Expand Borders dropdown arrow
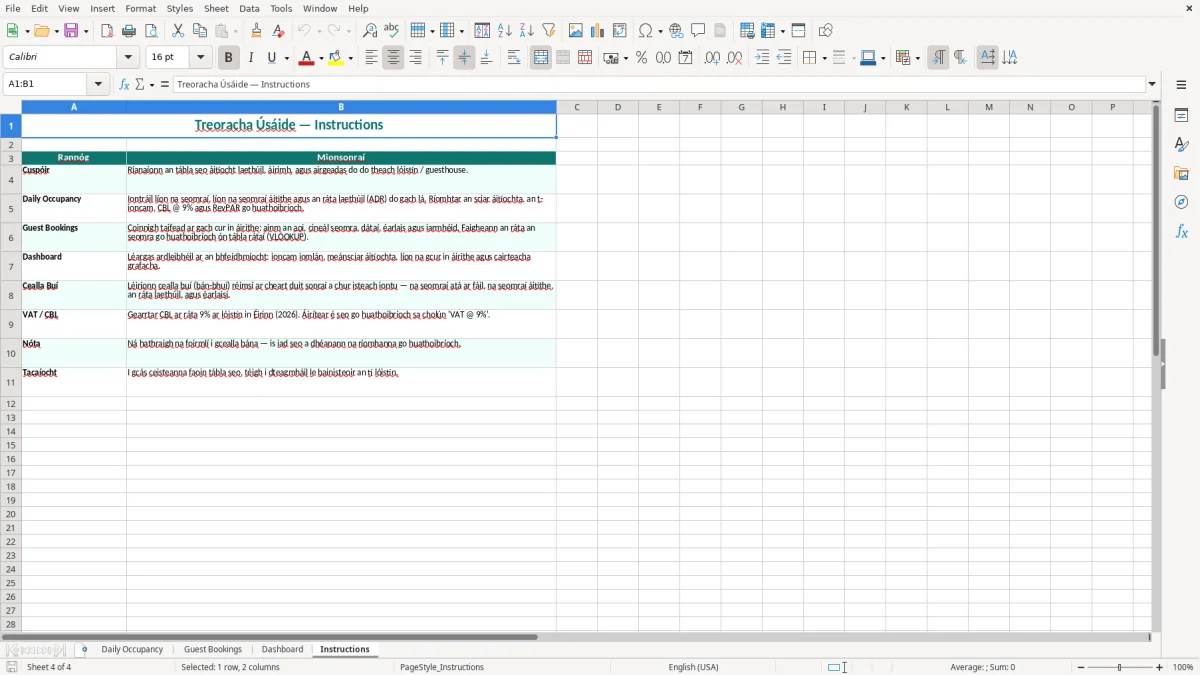This screenshot has height=675, width=1200. pyautogui.click(x=823, y=58)
